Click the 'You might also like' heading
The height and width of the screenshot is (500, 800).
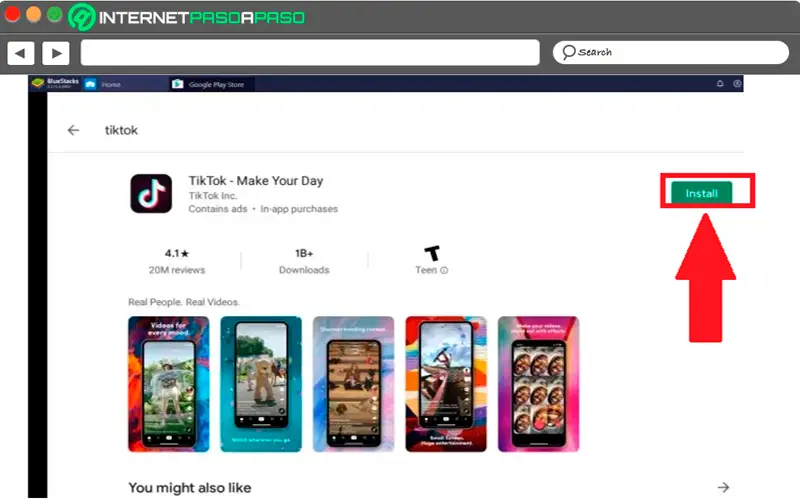[190, 488]
